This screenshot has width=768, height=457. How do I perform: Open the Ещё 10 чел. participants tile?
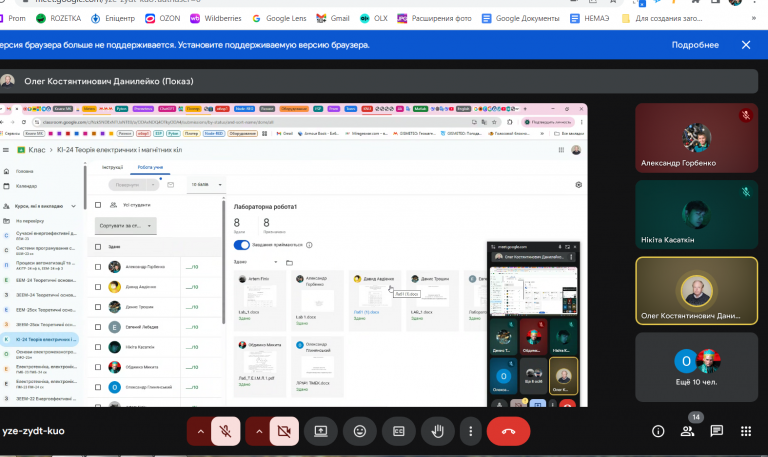pos(696,367)
